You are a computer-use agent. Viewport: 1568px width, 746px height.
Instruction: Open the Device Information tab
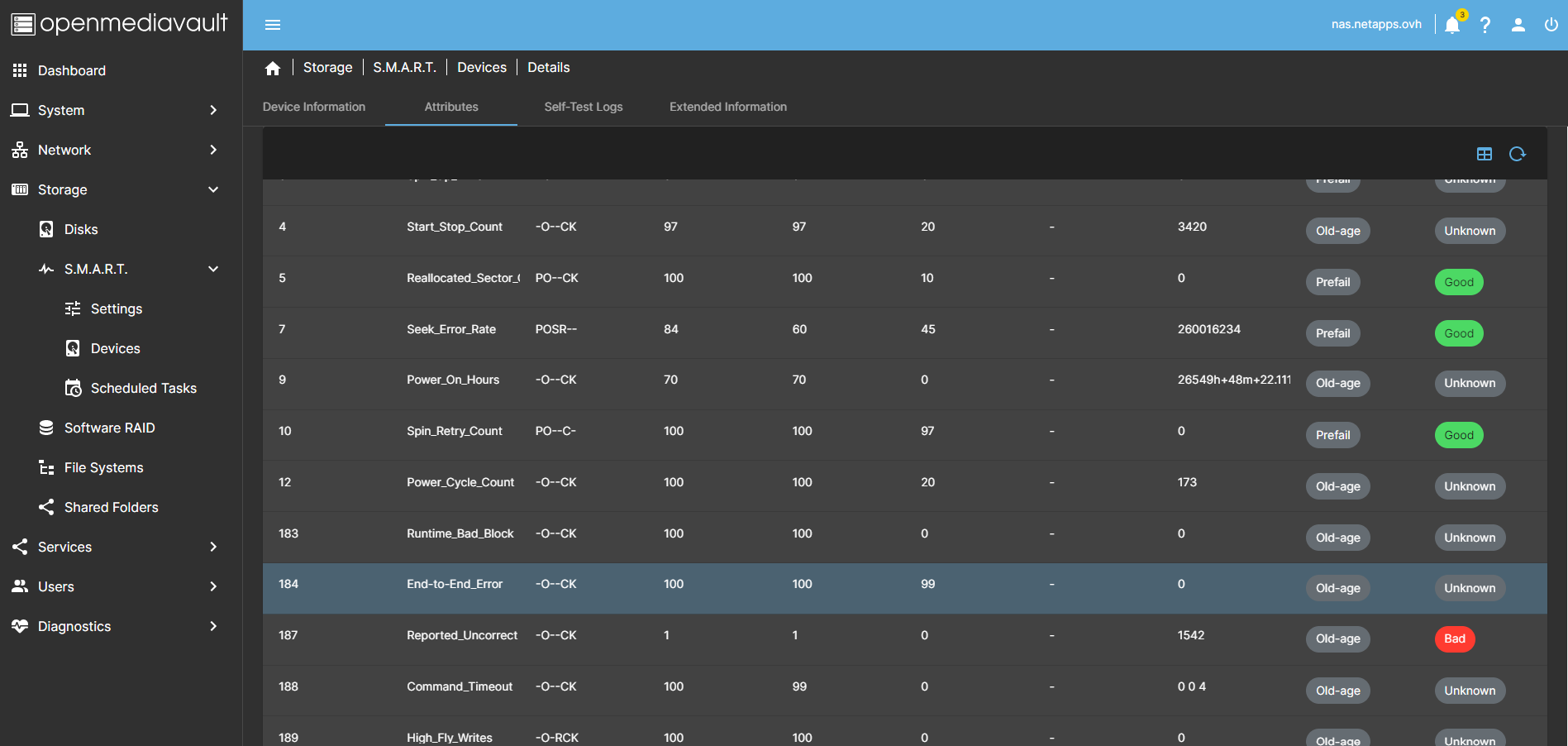pyautogui.click(x=314, y=107)
